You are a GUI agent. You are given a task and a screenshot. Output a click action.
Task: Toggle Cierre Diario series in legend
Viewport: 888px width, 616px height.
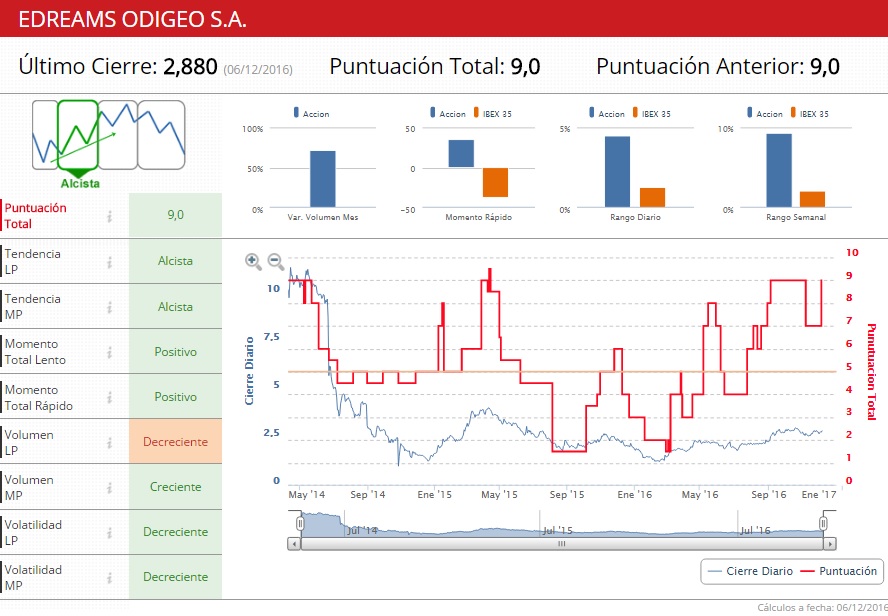(x=749, y=572)
